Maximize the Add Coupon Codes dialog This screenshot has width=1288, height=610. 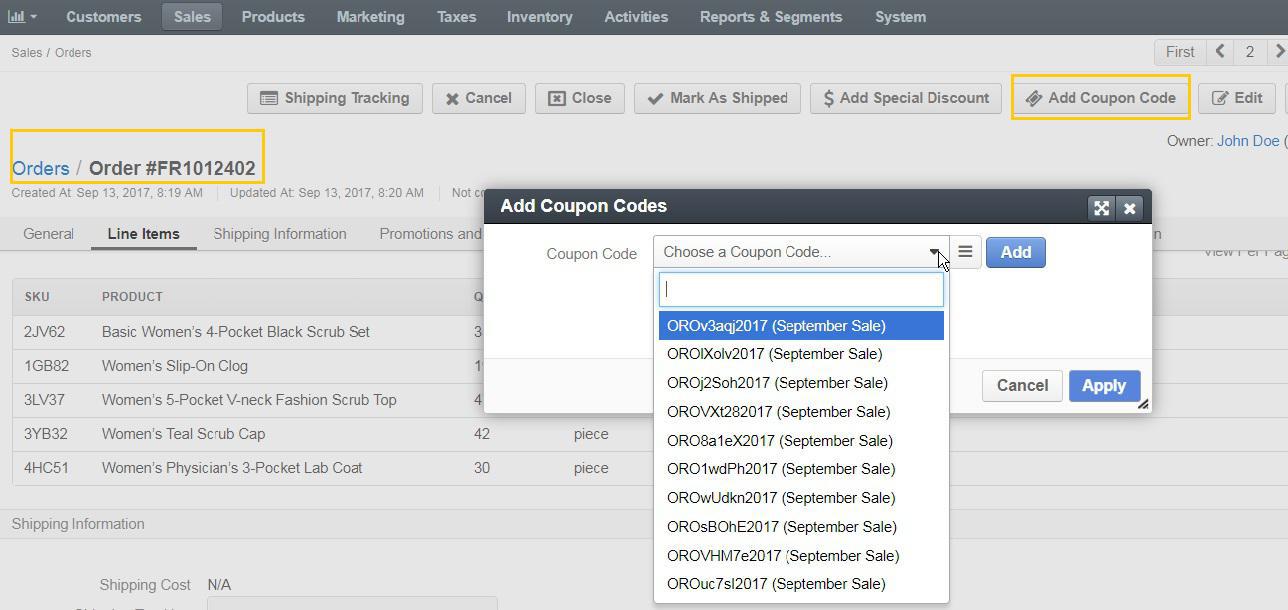point(1101,208)
